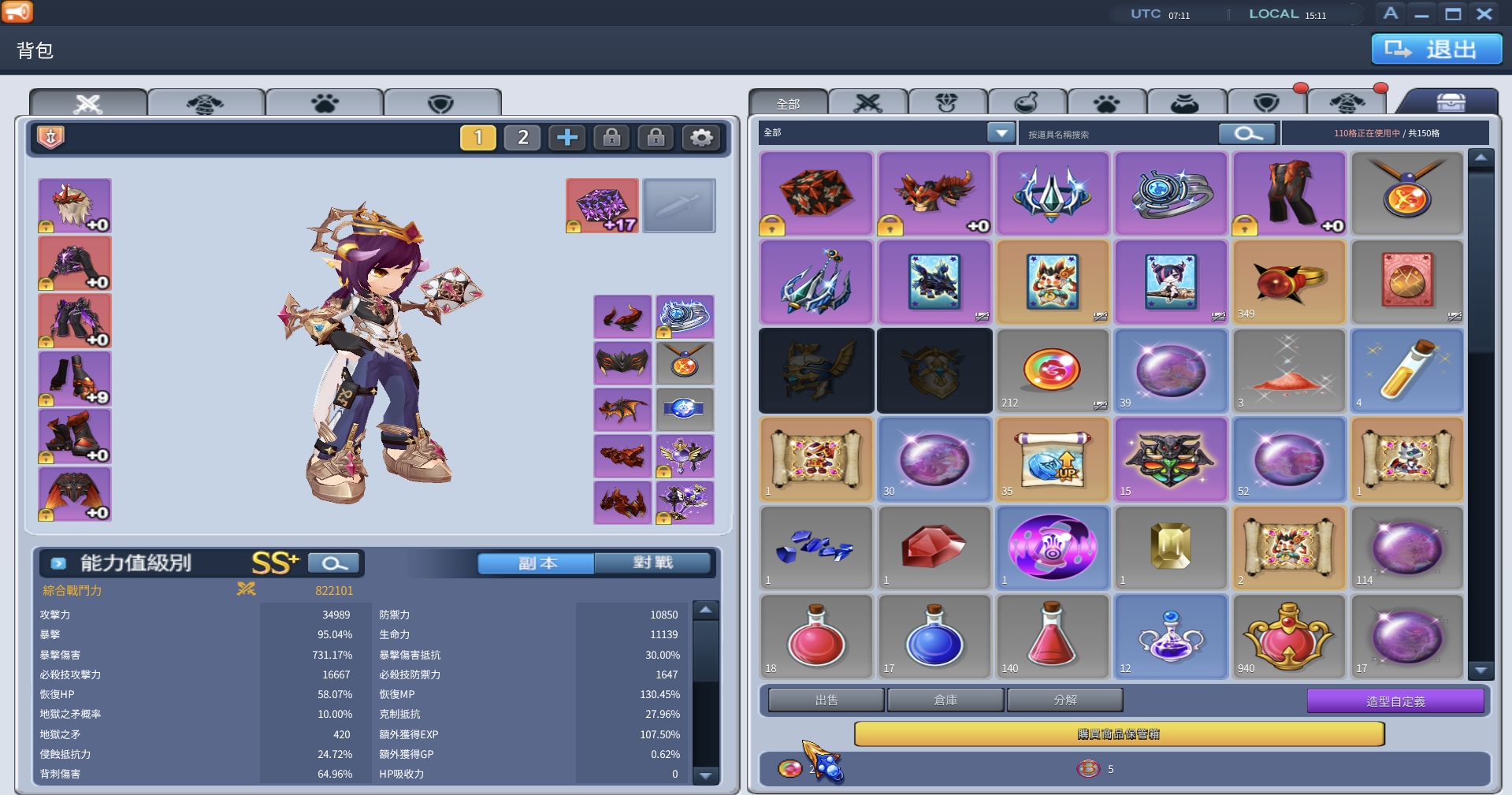Select the +17 weapon slot

pyautogui.click(x=602, y=206)
